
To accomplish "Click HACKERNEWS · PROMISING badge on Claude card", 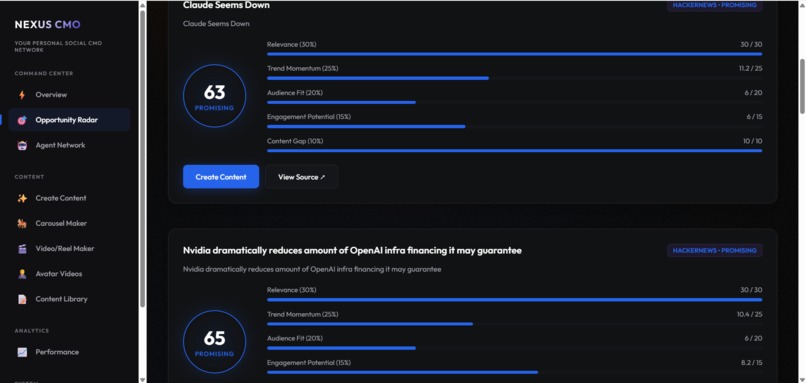I will pyautogui.click(x=715, y=5).
